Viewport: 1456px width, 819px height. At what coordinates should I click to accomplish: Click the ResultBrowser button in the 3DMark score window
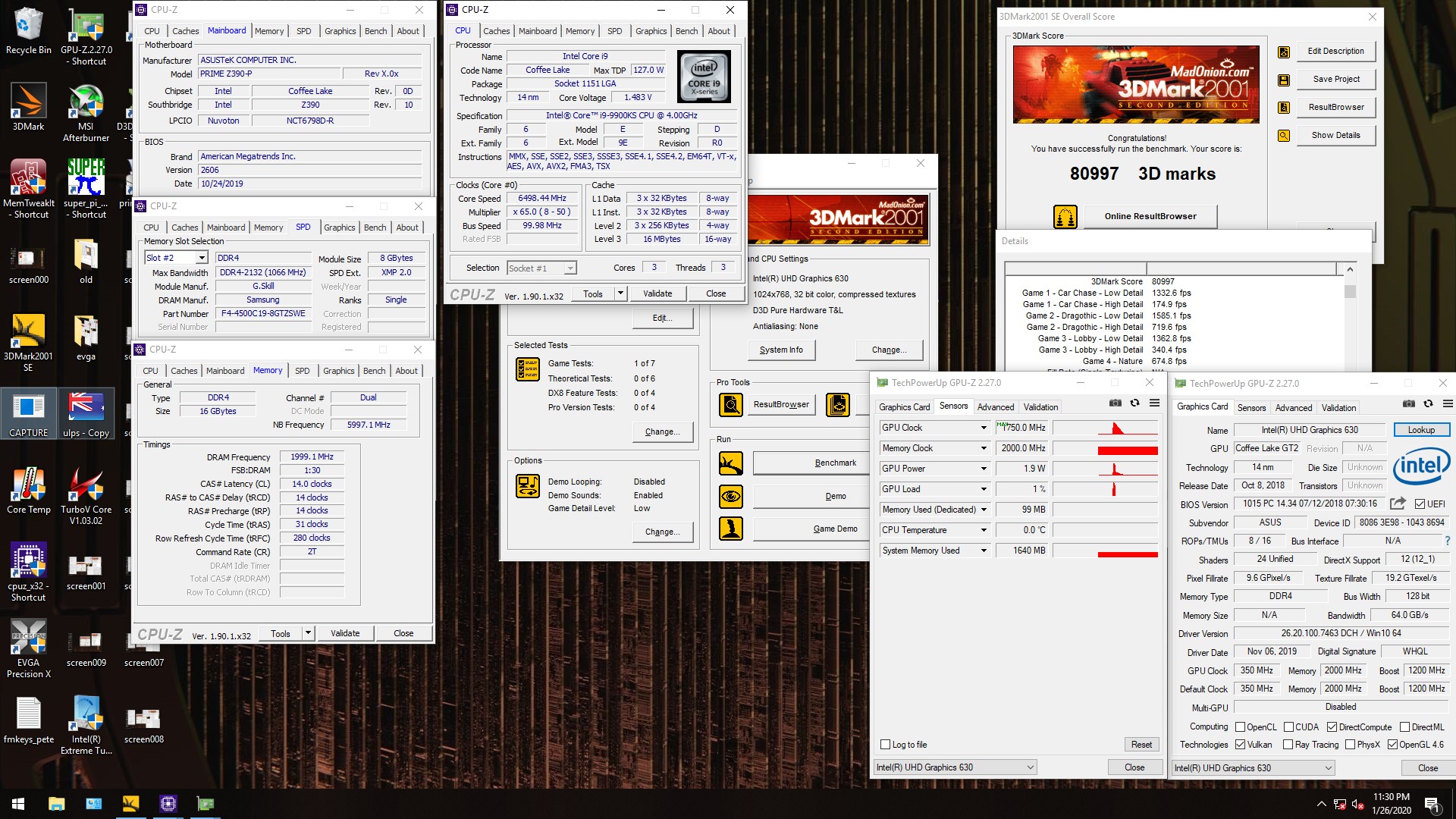coord(1336,108)
